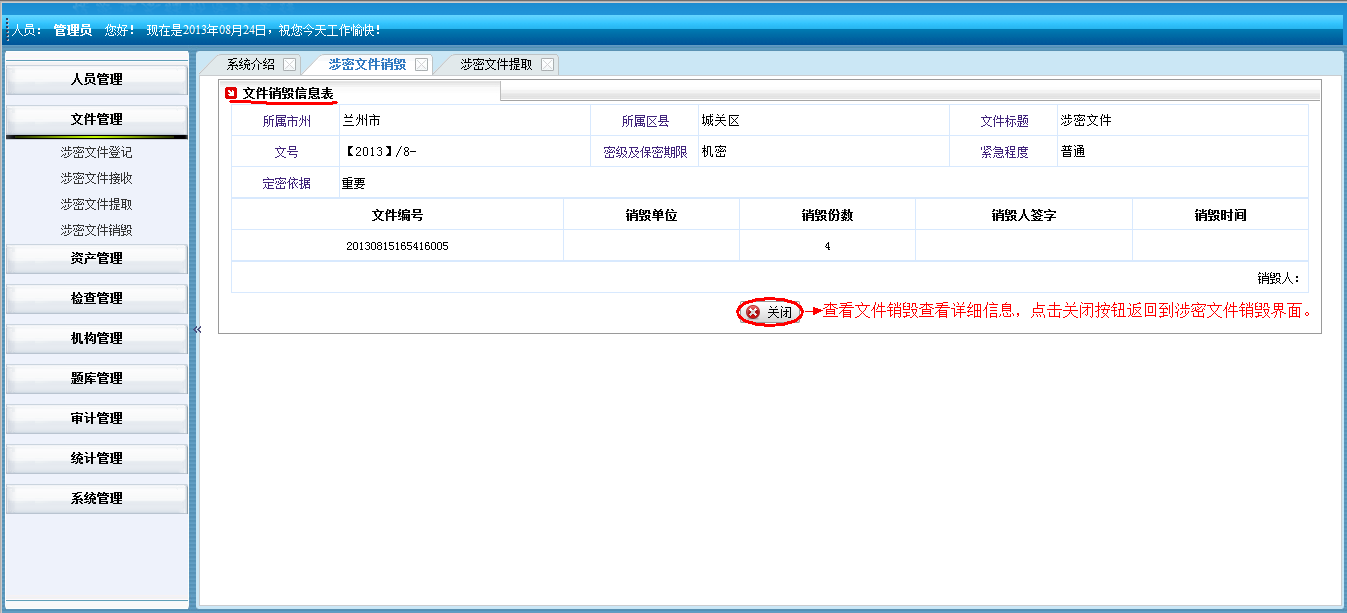This screenshot has height=613, width=1347.
Task: Click the 销毁份数 value 4
Action: point(827,246)
